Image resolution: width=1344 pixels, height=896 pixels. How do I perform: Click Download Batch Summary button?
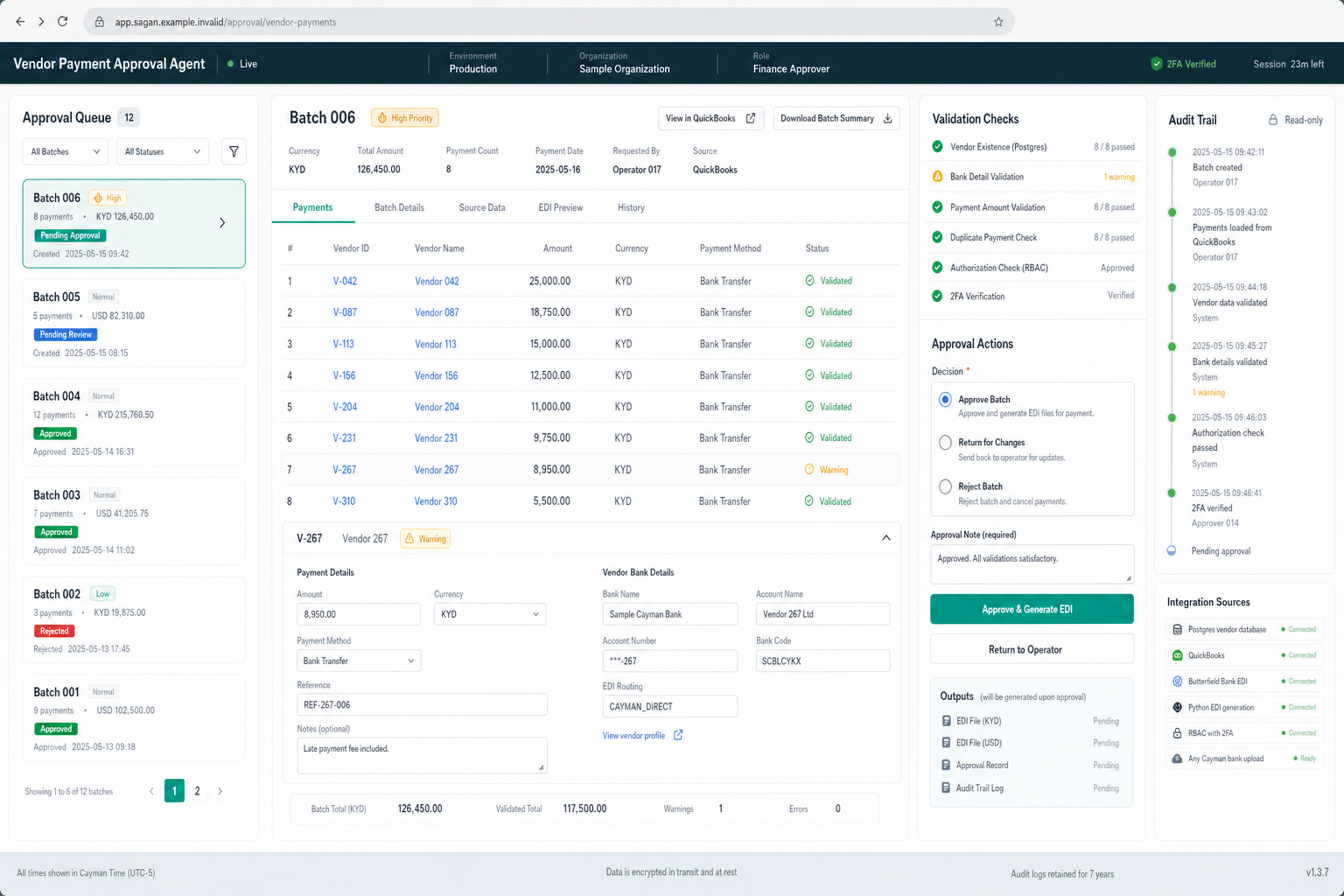pyautogui.click(x=836, y=118)
